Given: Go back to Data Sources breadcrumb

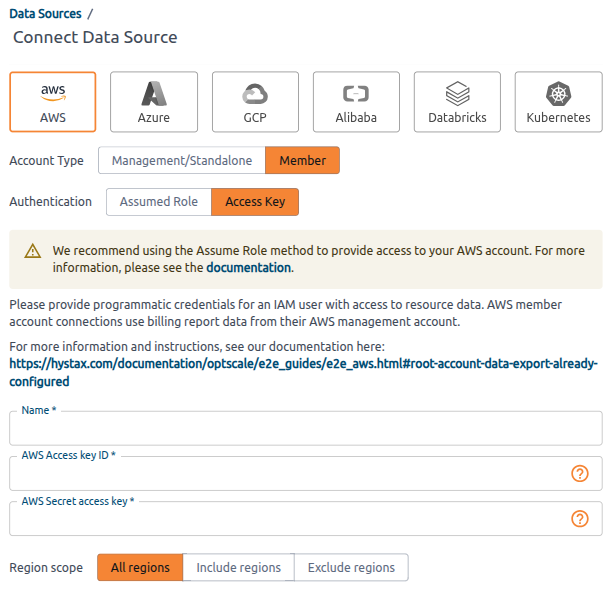Looking at the screenshot, I should 45,14.
